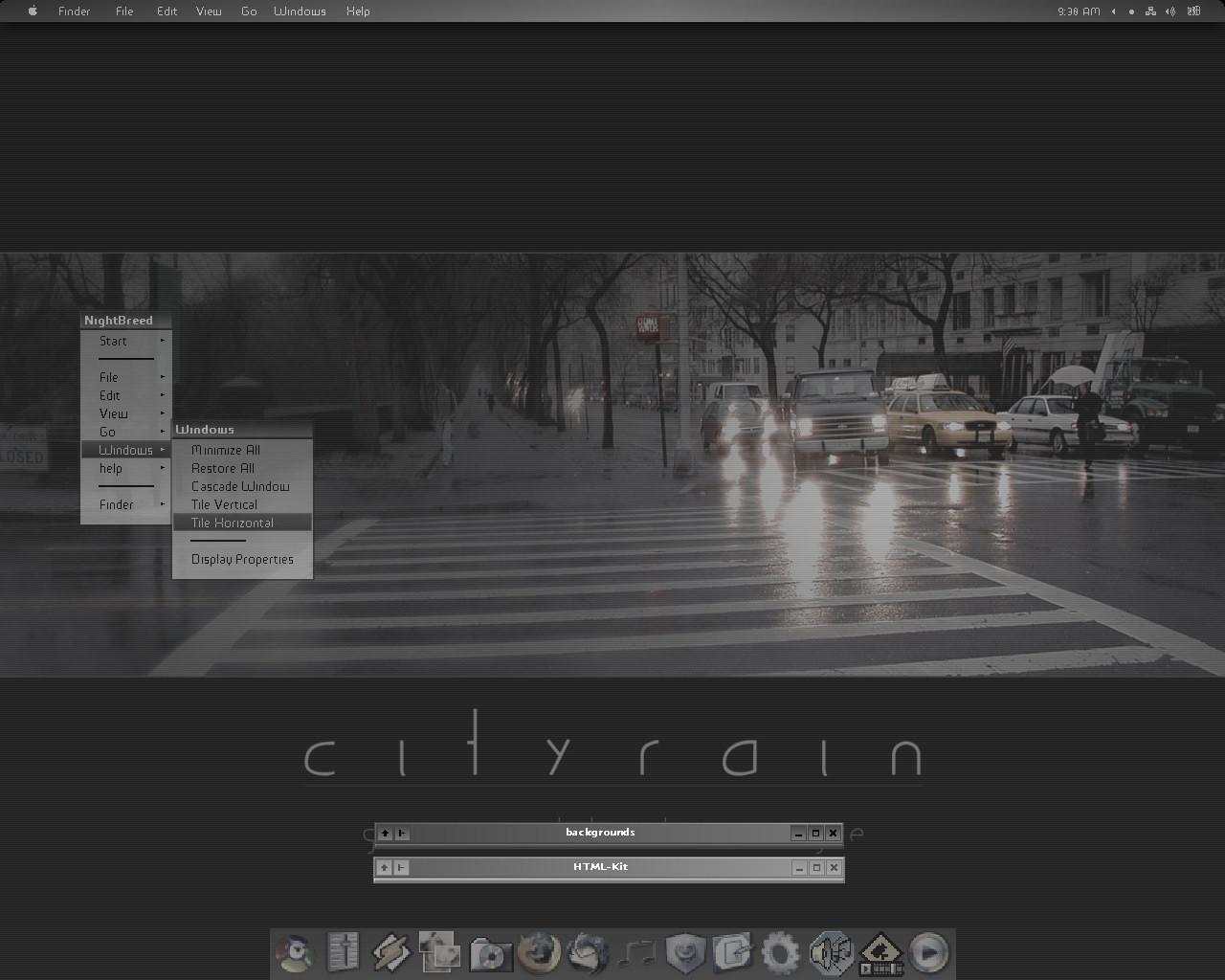This screenshot has height=980, width=1225.
Task: Open the notepad with pencil icon in dock
Action: [733, 953]
